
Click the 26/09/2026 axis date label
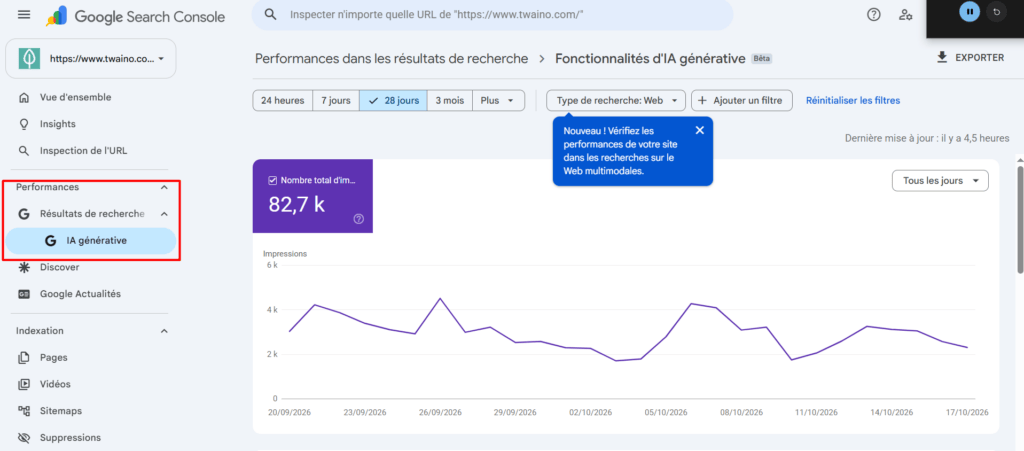[440, 412]
